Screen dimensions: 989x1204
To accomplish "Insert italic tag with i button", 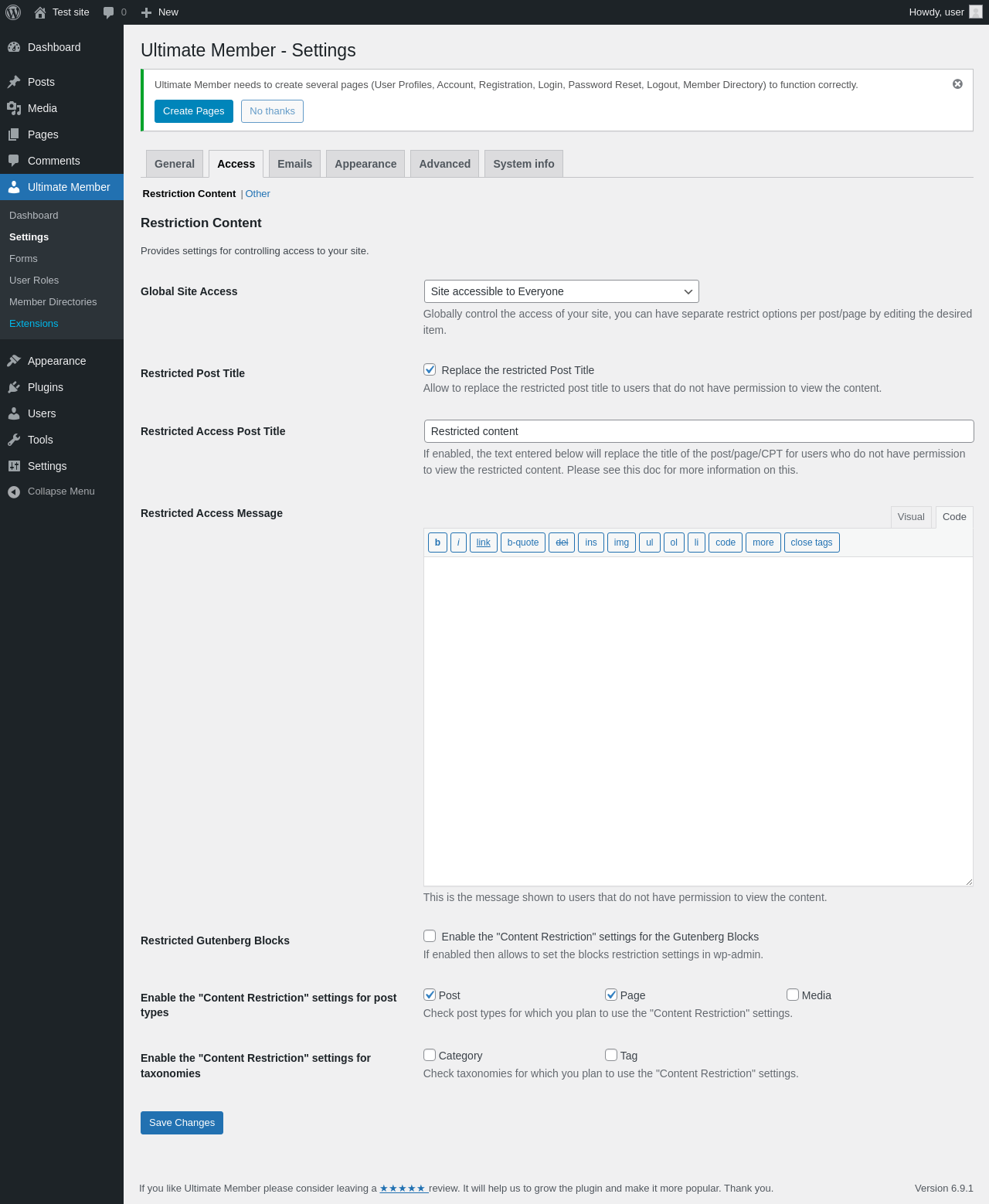I will [458, 542].
